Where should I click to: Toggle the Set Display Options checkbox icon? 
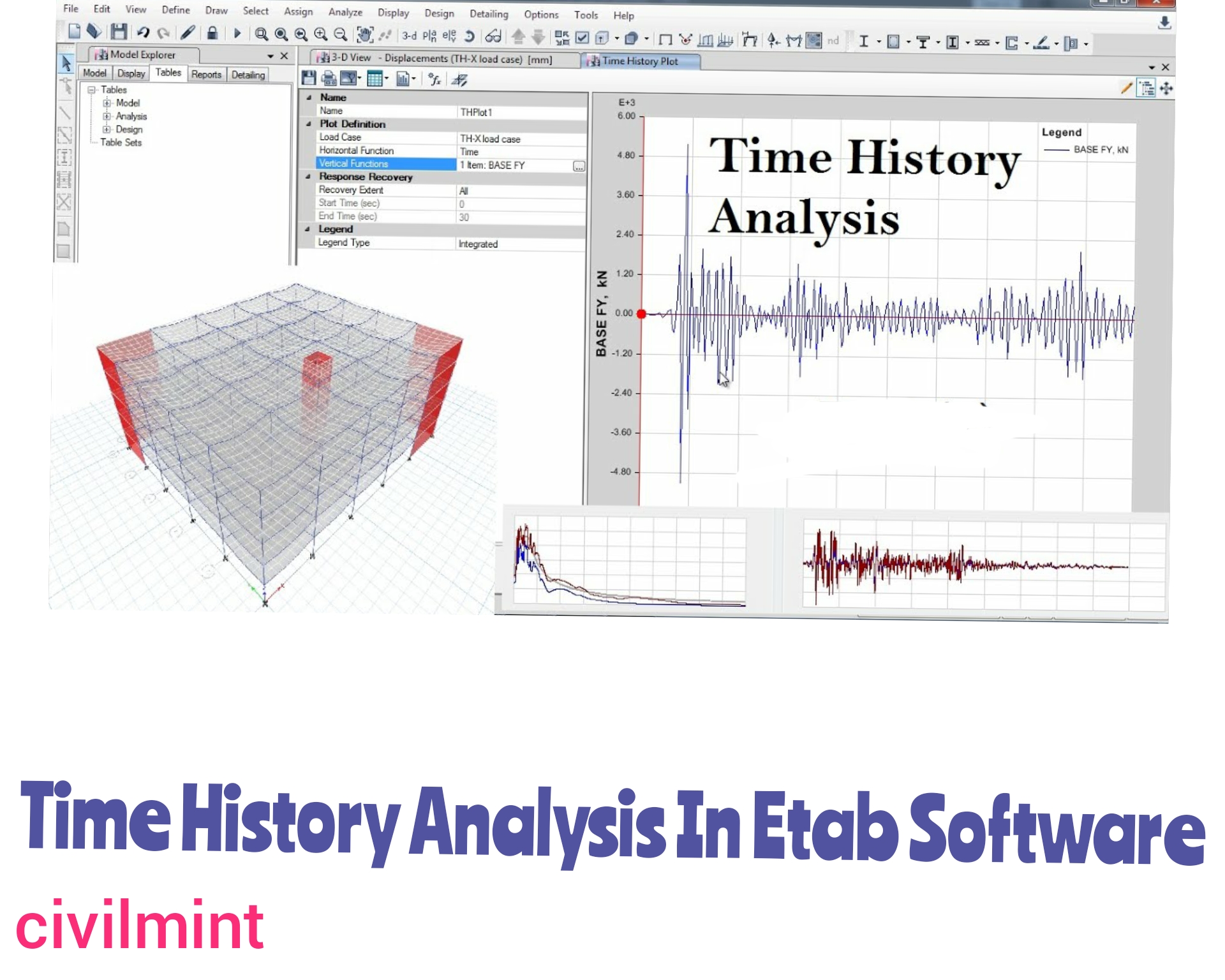tap(582, 38)
